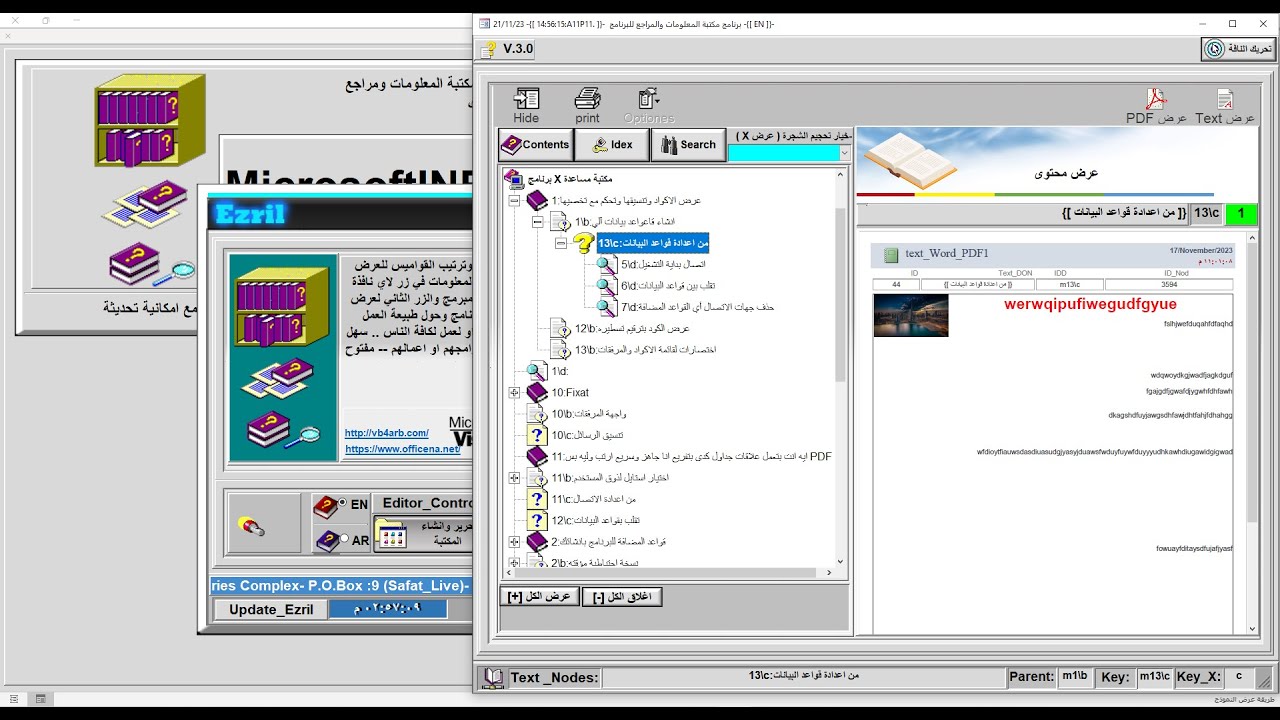Screen dimensions: 1280x720
Task: Click the Update_Ezril button
Action: (x=271, y=609)
